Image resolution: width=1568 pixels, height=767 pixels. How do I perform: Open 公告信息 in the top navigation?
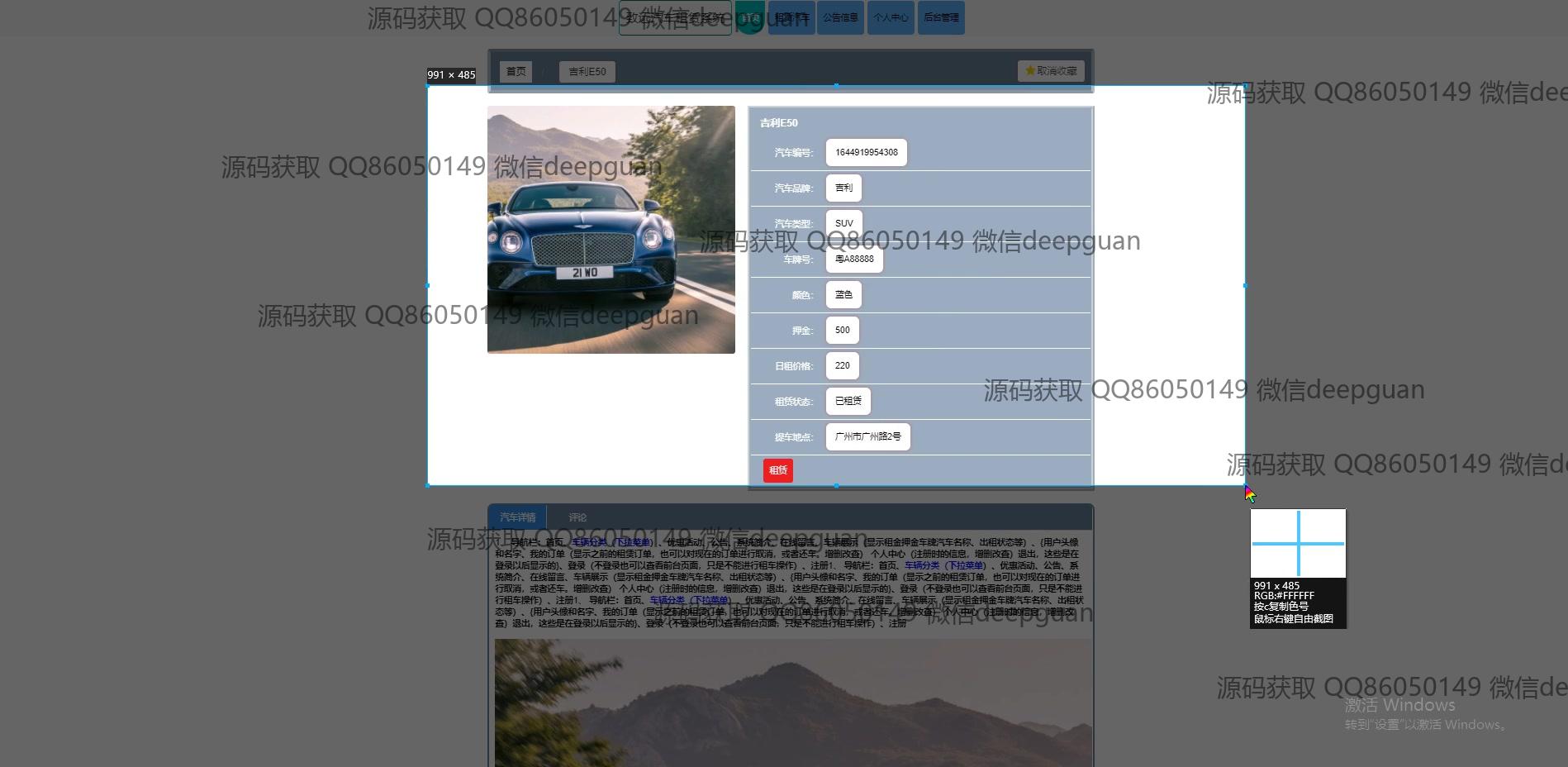(x=841, y=17)
